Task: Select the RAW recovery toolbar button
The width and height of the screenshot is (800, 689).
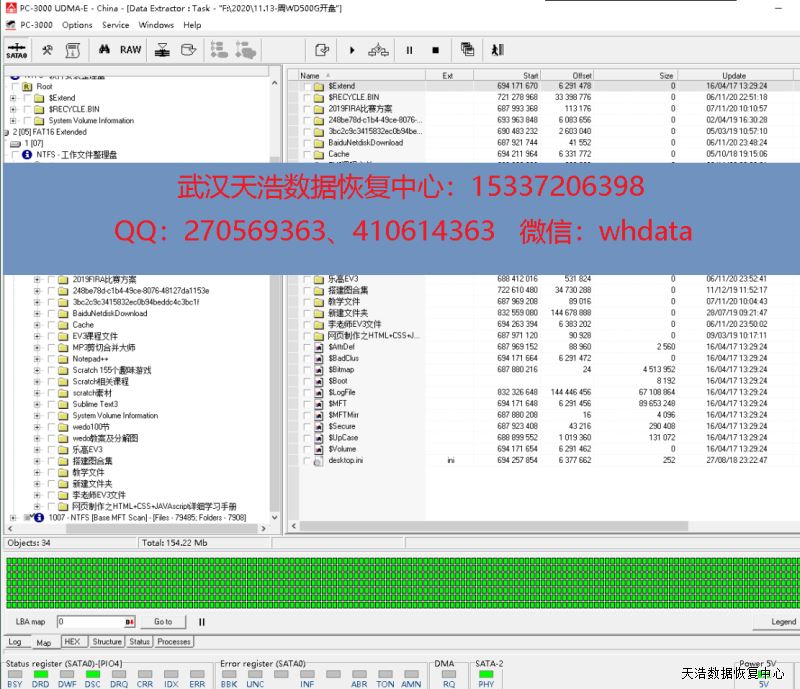Action: coord(131,50)
